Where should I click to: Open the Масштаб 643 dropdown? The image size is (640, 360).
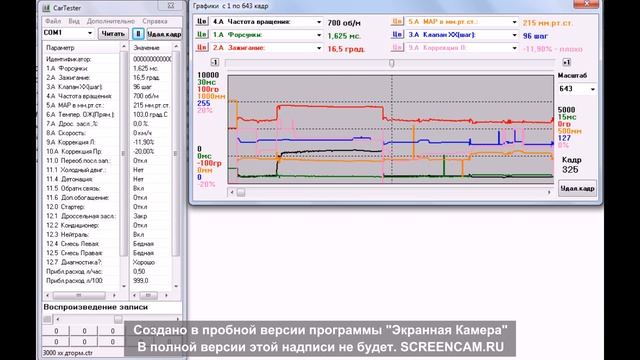tap(593, 89)
